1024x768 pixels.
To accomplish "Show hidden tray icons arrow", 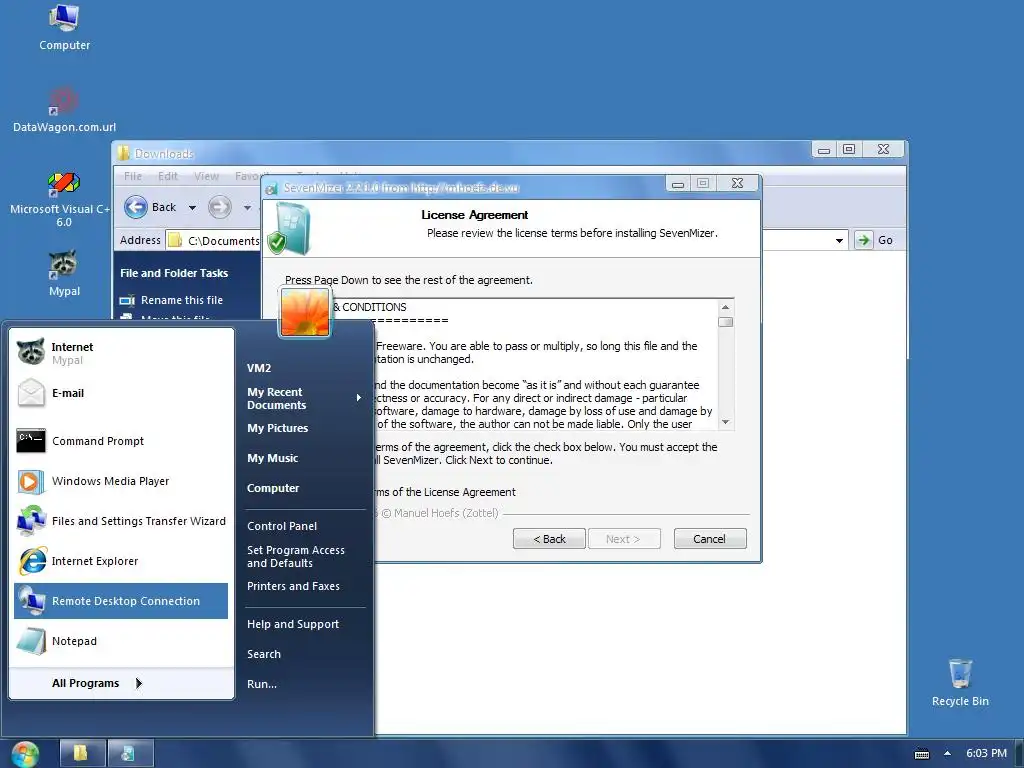I will (x=947, y=753).
